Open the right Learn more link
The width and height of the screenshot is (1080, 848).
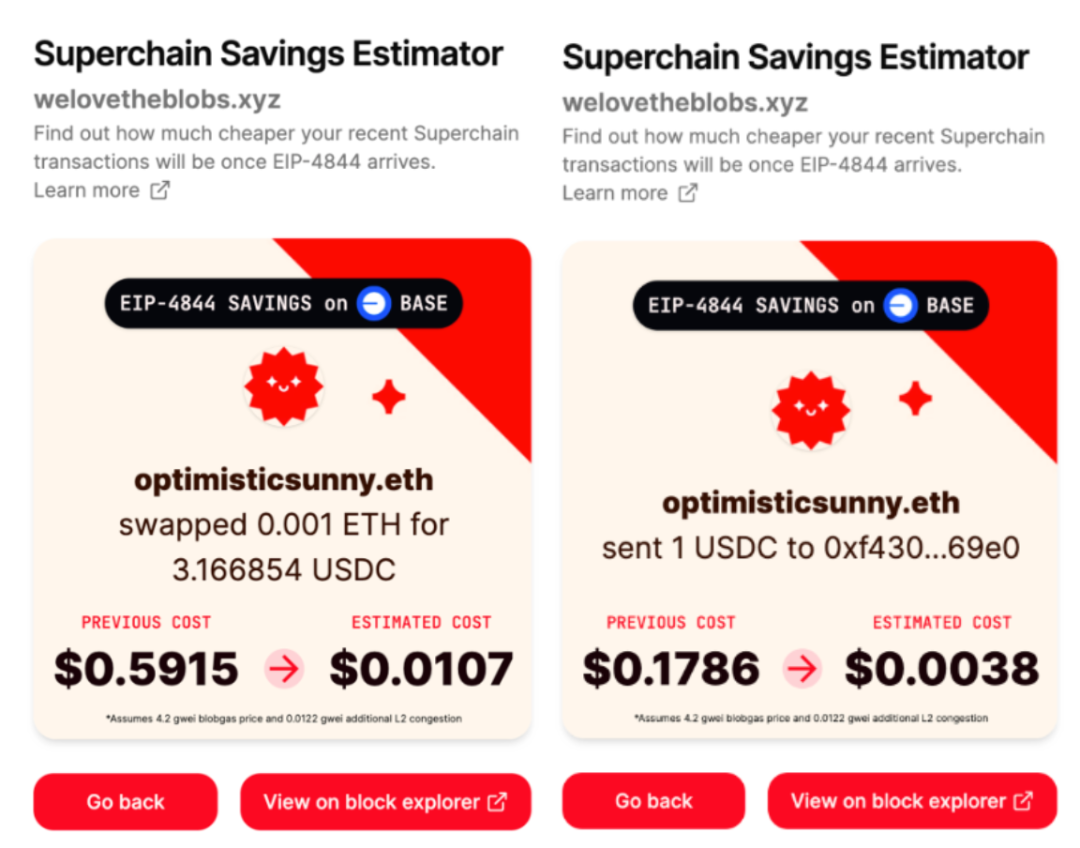click(x=614, y=193)
